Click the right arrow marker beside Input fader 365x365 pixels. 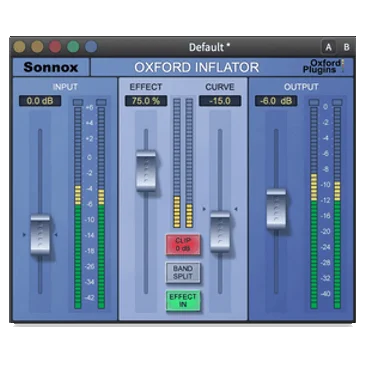pos(56,235)
